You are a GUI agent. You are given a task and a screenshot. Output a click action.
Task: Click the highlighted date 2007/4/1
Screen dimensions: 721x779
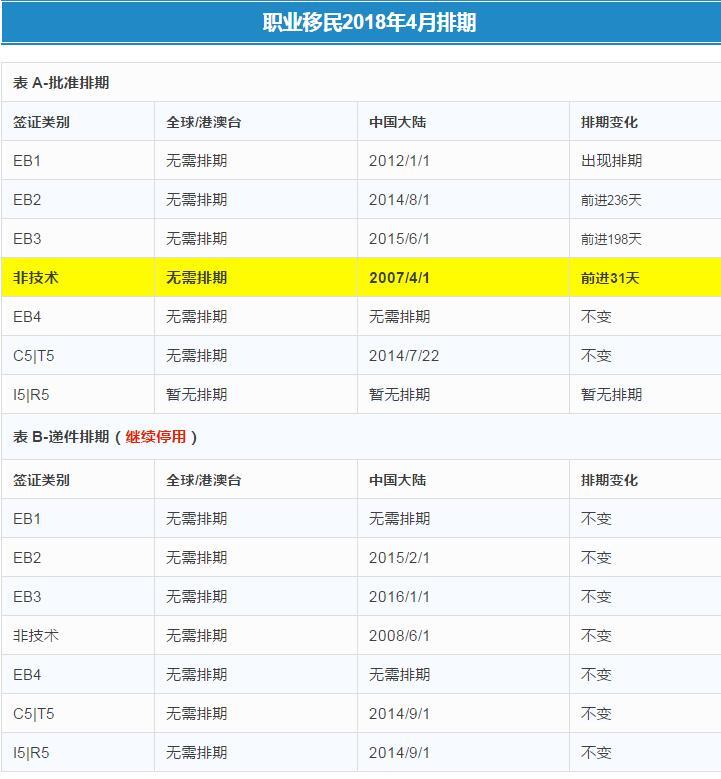pos(399,277)
